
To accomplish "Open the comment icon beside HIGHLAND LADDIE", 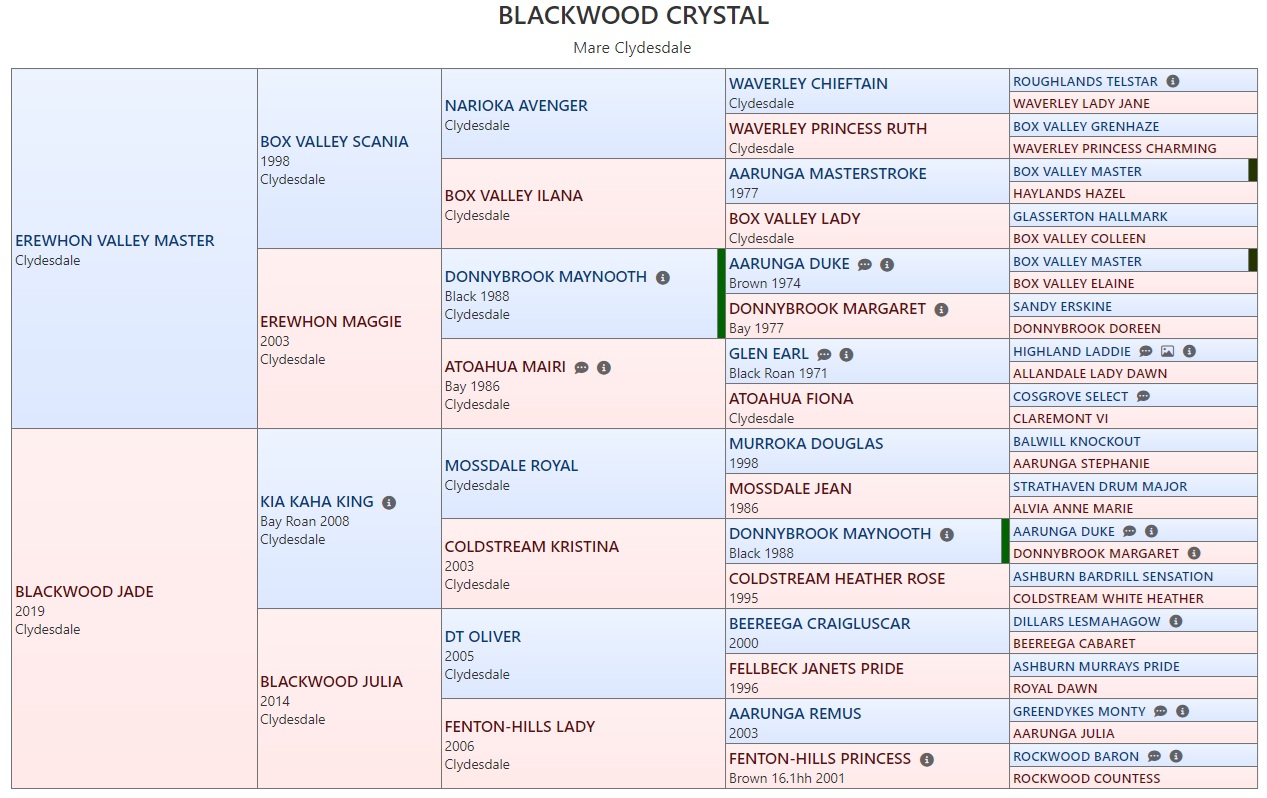I will (1145, 352).
